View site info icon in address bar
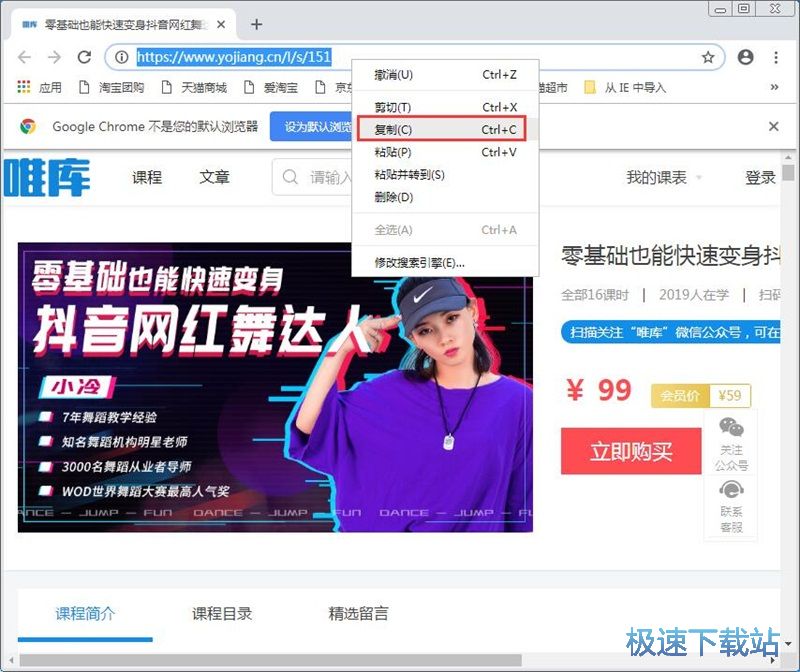Screen dimensions: 800x672 pos(121,57)
